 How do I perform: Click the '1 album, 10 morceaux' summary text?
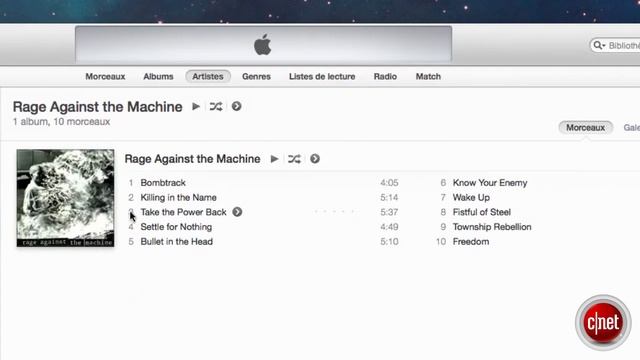[x=61, y=122]
